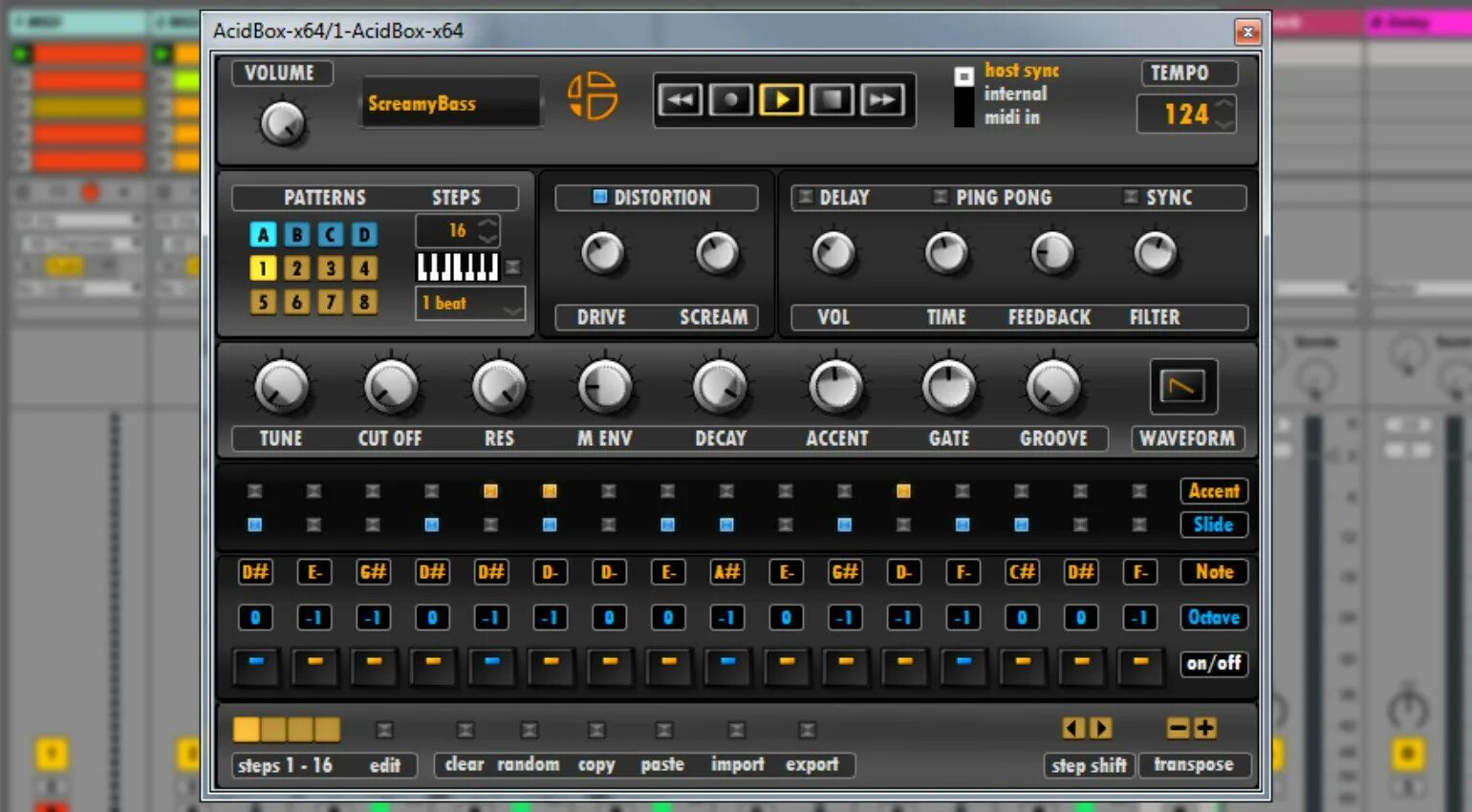
Task: Click the checkbox above import
Action: 737,730
